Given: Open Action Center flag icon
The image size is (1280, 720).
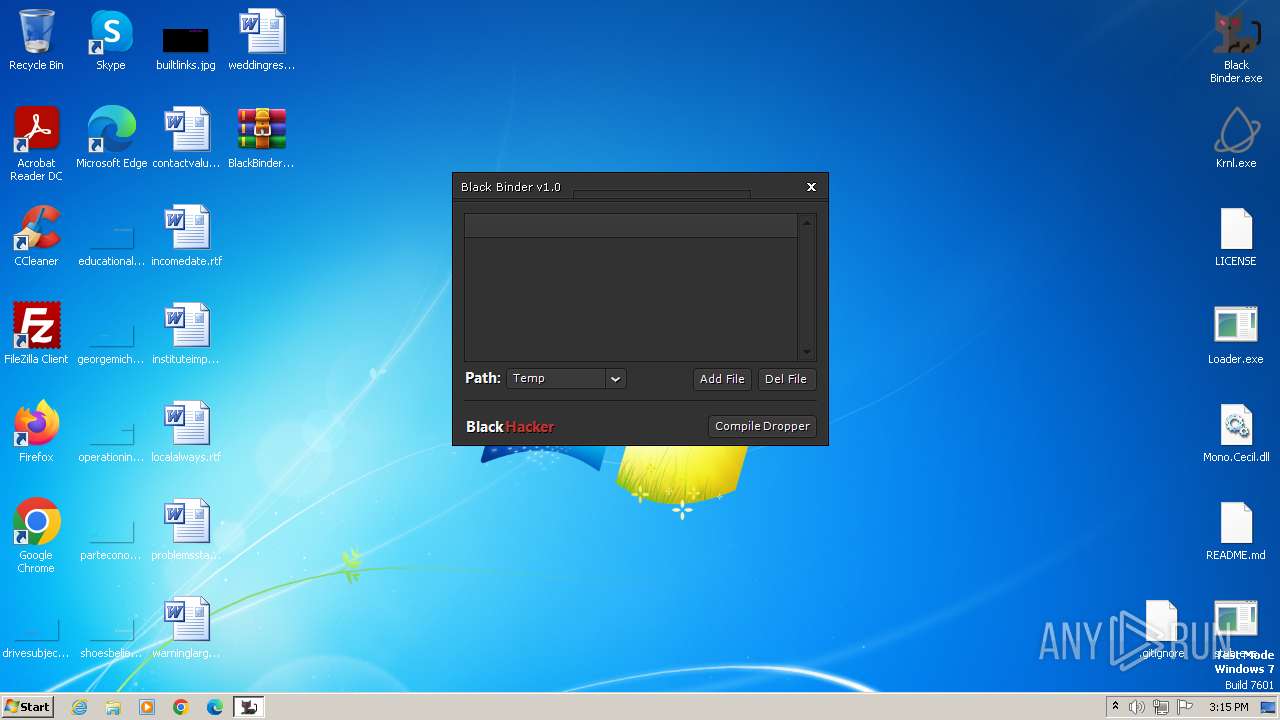Looking at the screenshot, I should (x=1185, y=707).
